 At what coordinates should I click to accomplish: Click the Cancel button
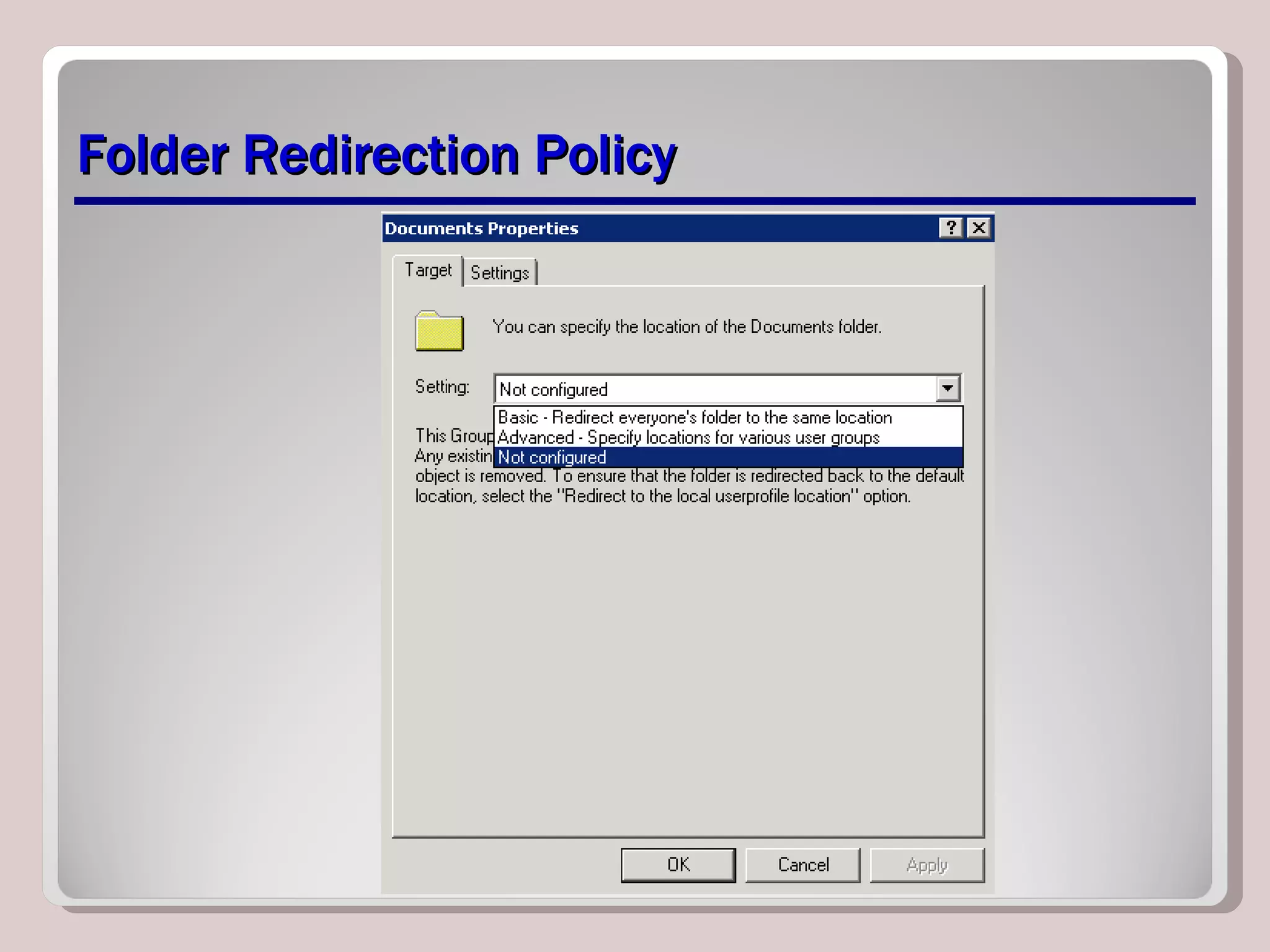coord(803,865)
